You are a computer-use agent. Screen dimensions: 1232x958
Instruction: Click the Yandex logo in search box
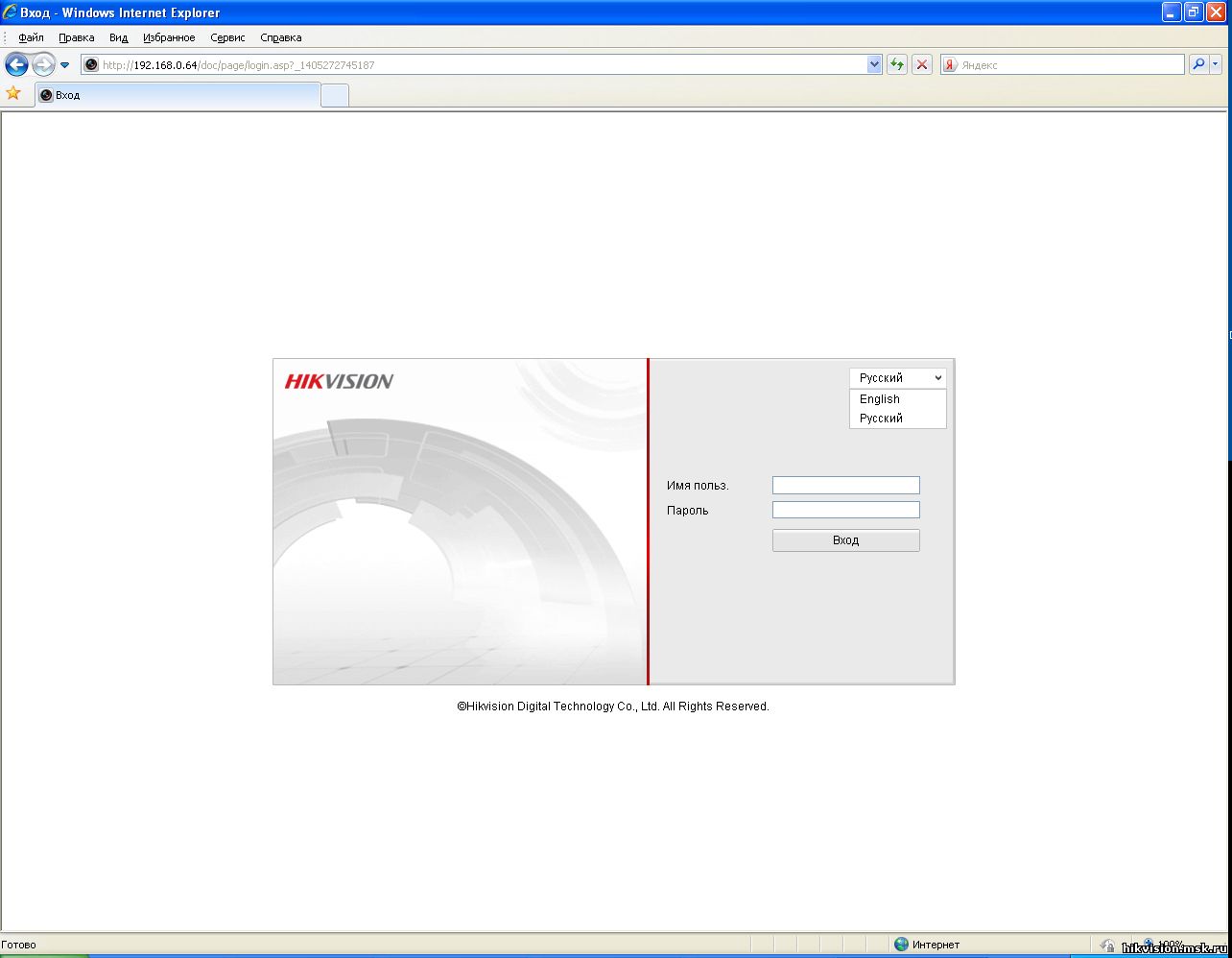[950, 65]
